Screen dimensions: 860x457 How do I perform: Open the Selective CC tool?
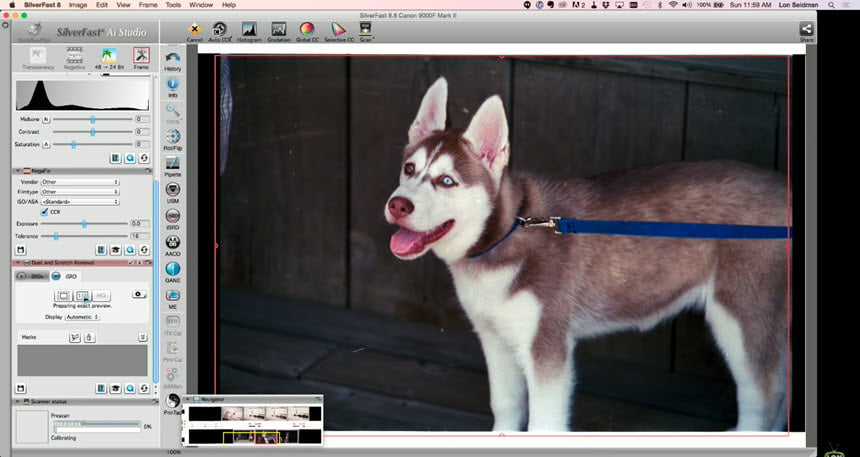pos(338,32)
